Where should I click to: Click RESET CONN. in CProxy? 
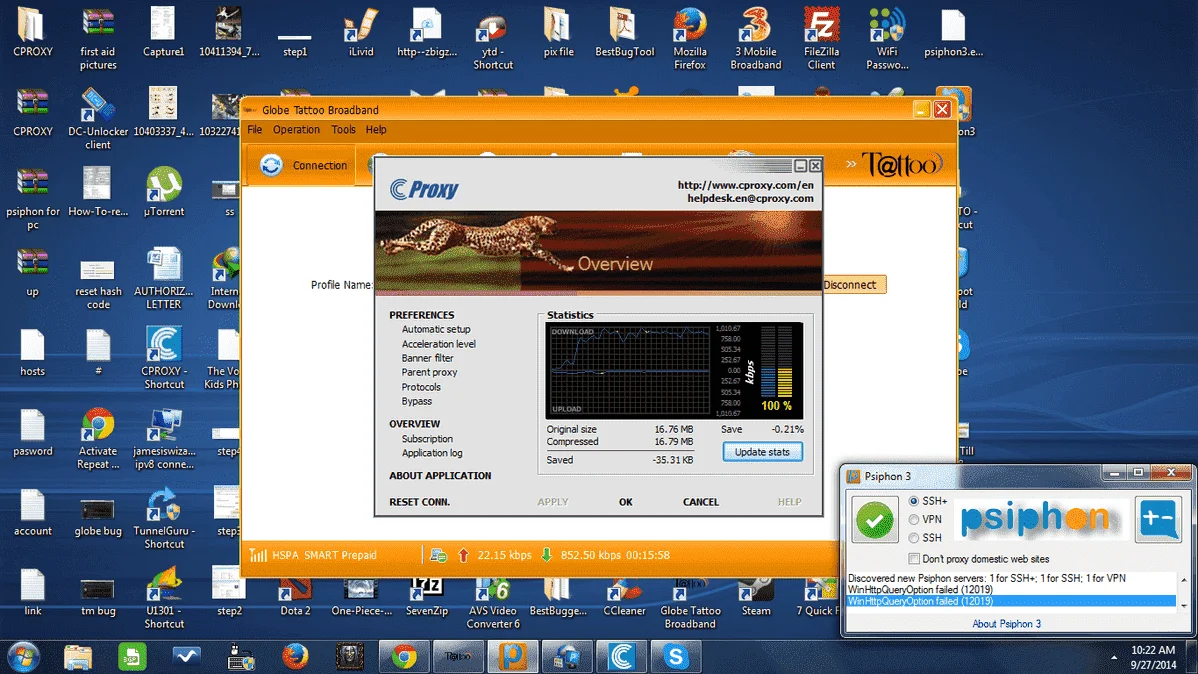pos(419,502)
